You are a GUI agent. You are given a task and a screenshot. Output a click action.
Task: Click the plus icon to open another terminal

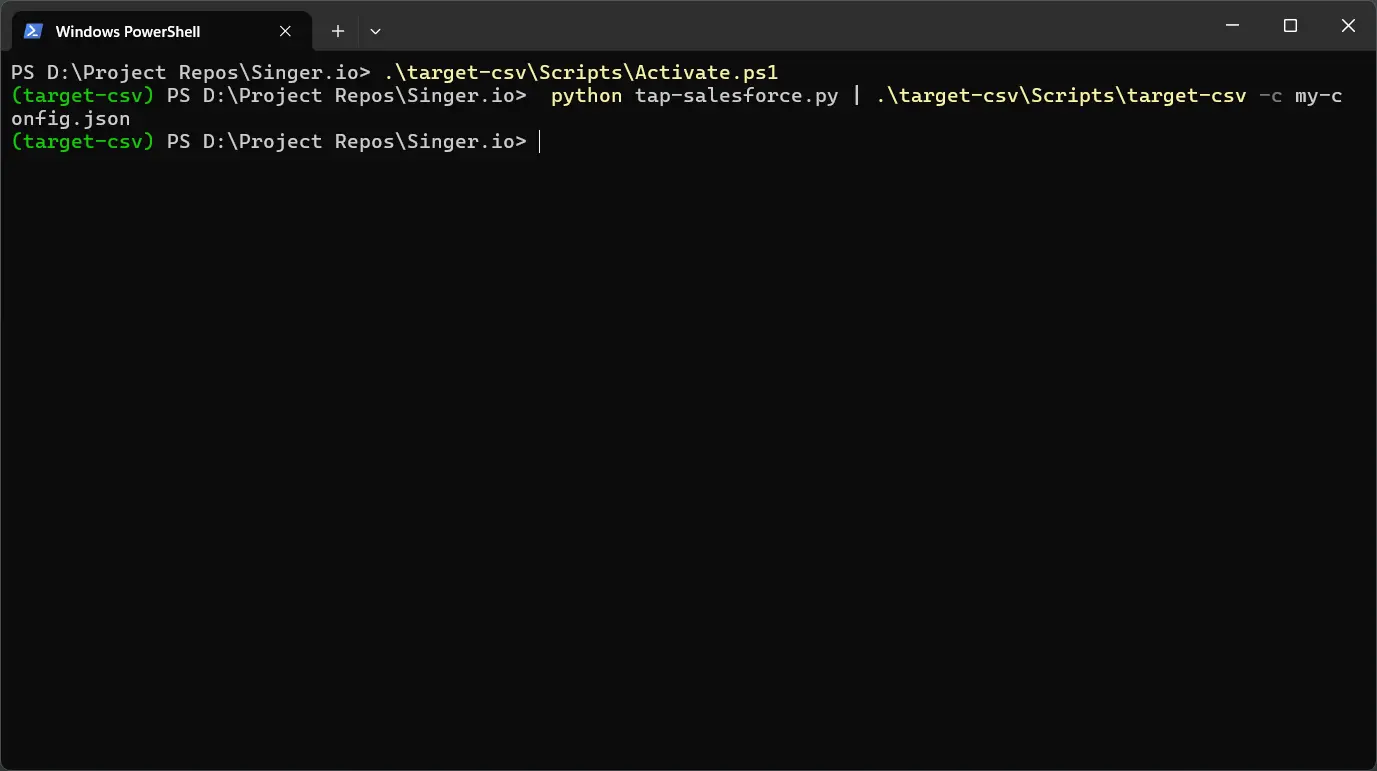pos(337,31)
